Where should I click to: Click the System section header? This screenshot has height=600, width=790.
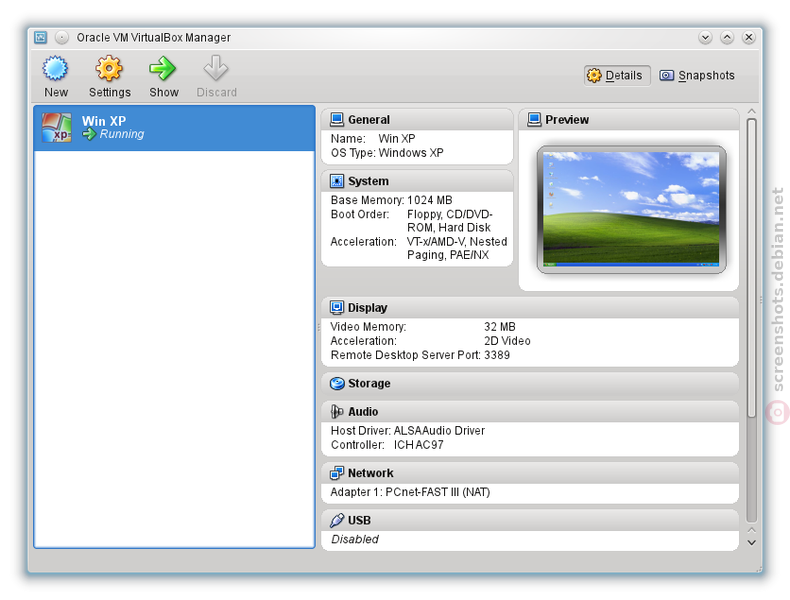[417, 181]
